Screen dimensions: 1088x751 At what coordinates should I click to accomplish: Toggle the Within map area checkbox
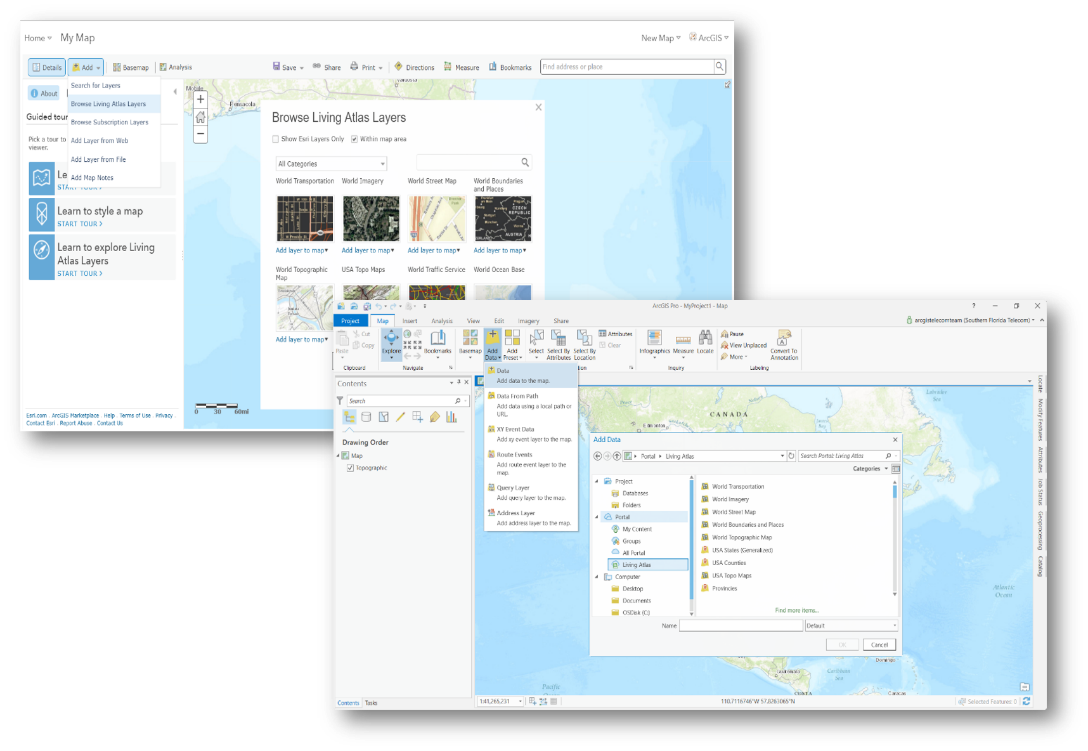click(355, 139)
